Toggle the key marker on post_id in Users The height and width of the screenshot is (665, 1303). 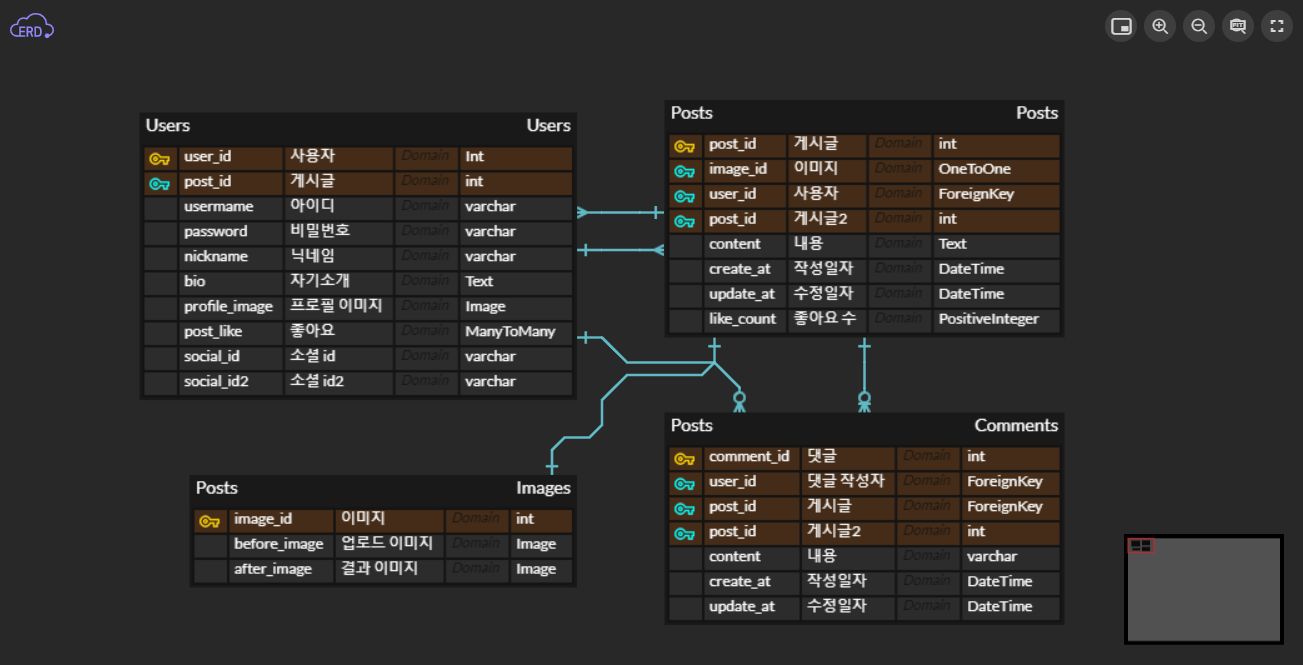tap(160, 182)
